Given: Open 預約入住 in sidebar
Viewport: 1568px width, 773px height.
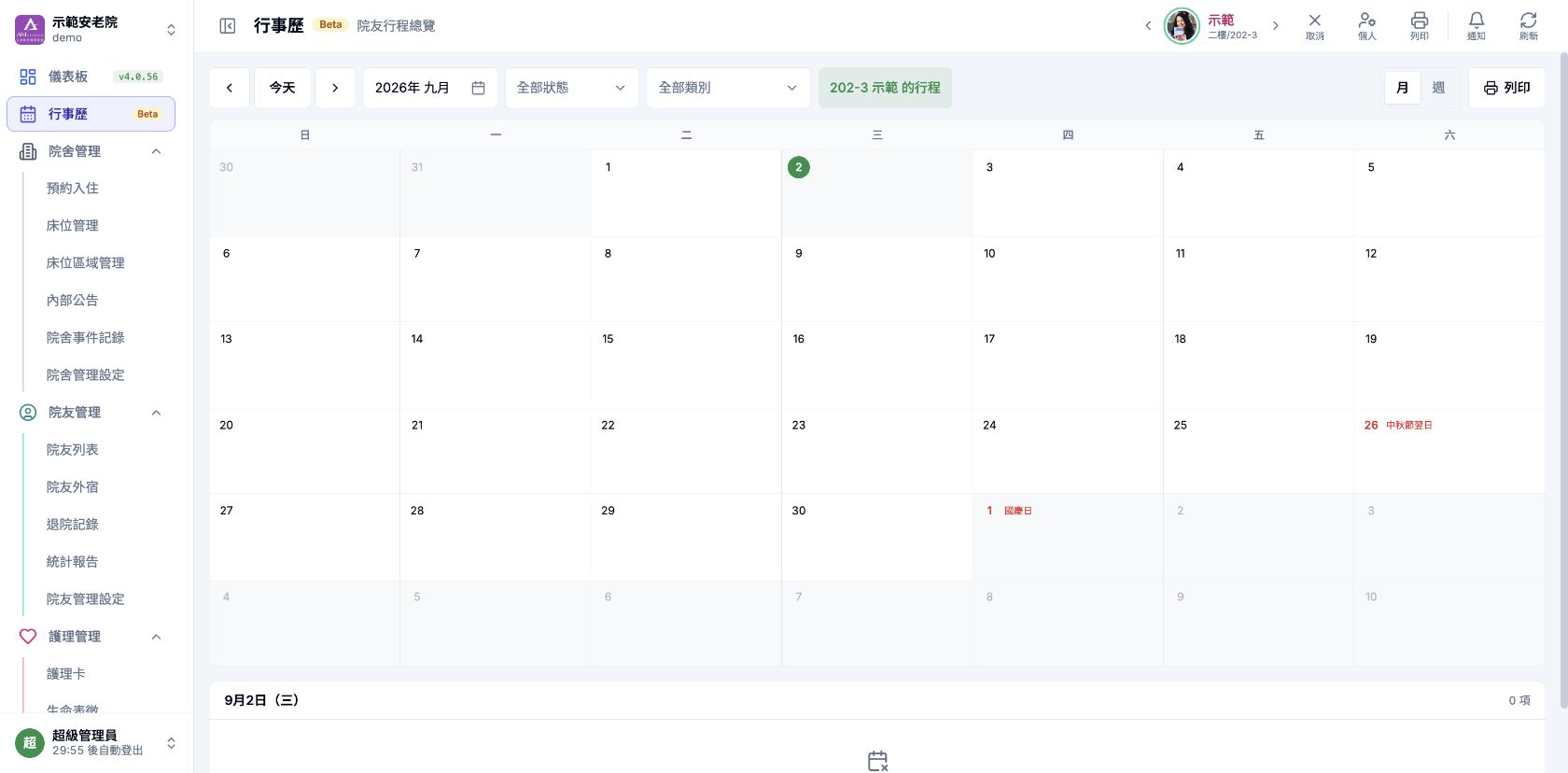Looking at the screenshot, I should 73,189.
